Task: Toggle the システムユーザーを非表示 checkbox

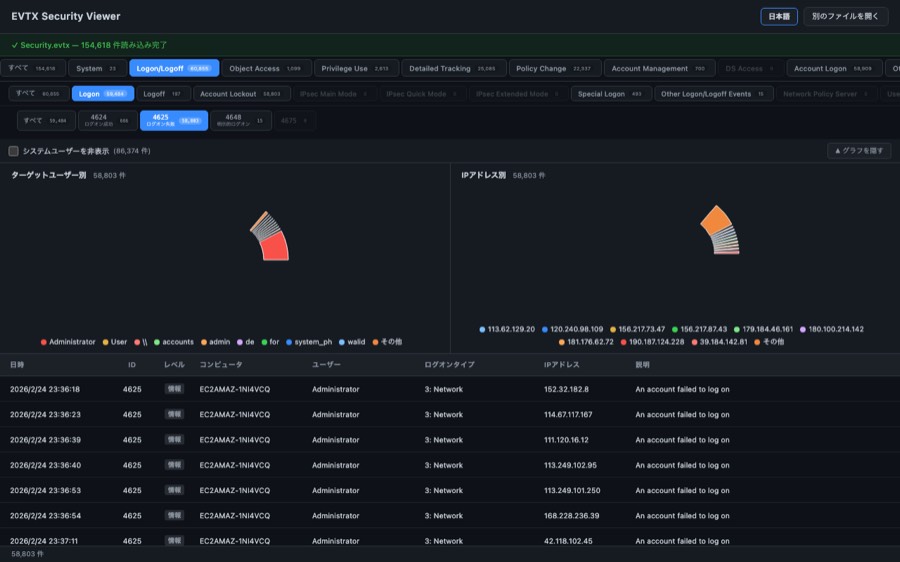Action: tap(13, 151)
